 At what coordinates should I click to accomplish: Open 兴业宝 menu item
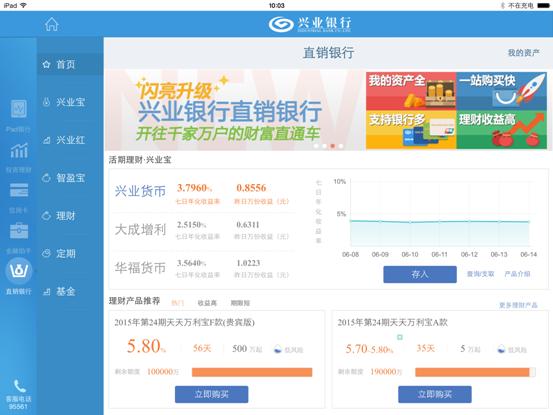[70, 102]
